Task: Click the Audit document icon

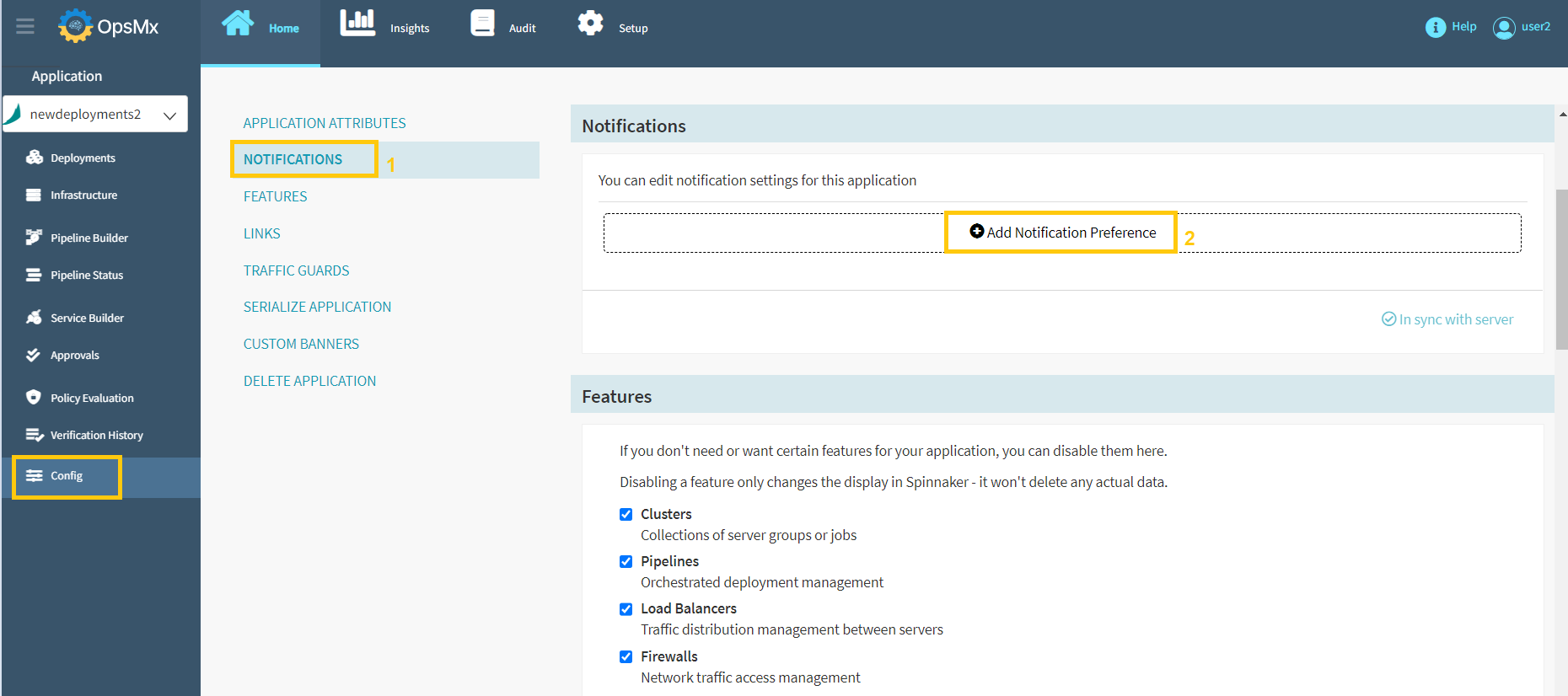Action: 482,23
